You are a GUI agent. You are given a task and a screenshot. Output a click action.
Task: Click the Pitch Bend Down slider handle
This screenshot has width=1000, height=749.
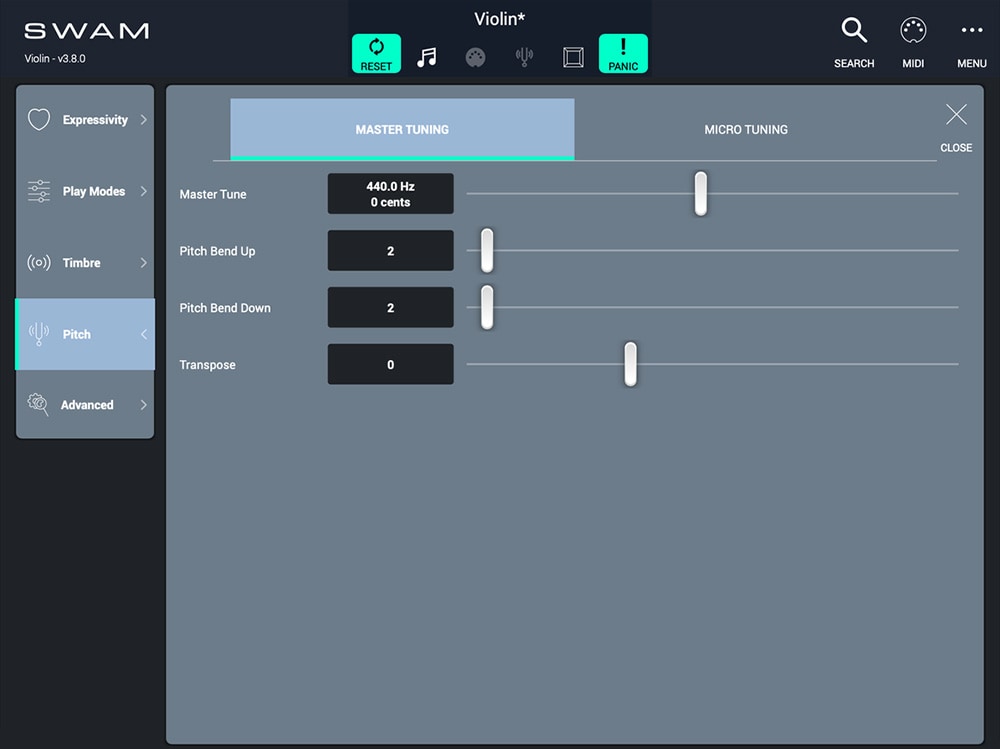coord(487,307)
